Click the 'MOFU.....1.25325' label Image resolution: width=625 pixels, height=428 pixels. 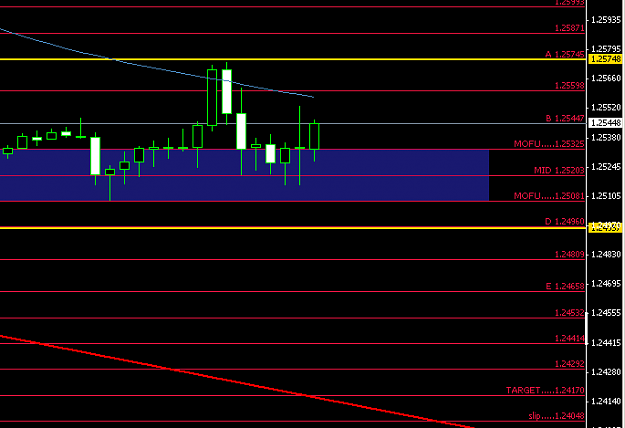[549, 144]
